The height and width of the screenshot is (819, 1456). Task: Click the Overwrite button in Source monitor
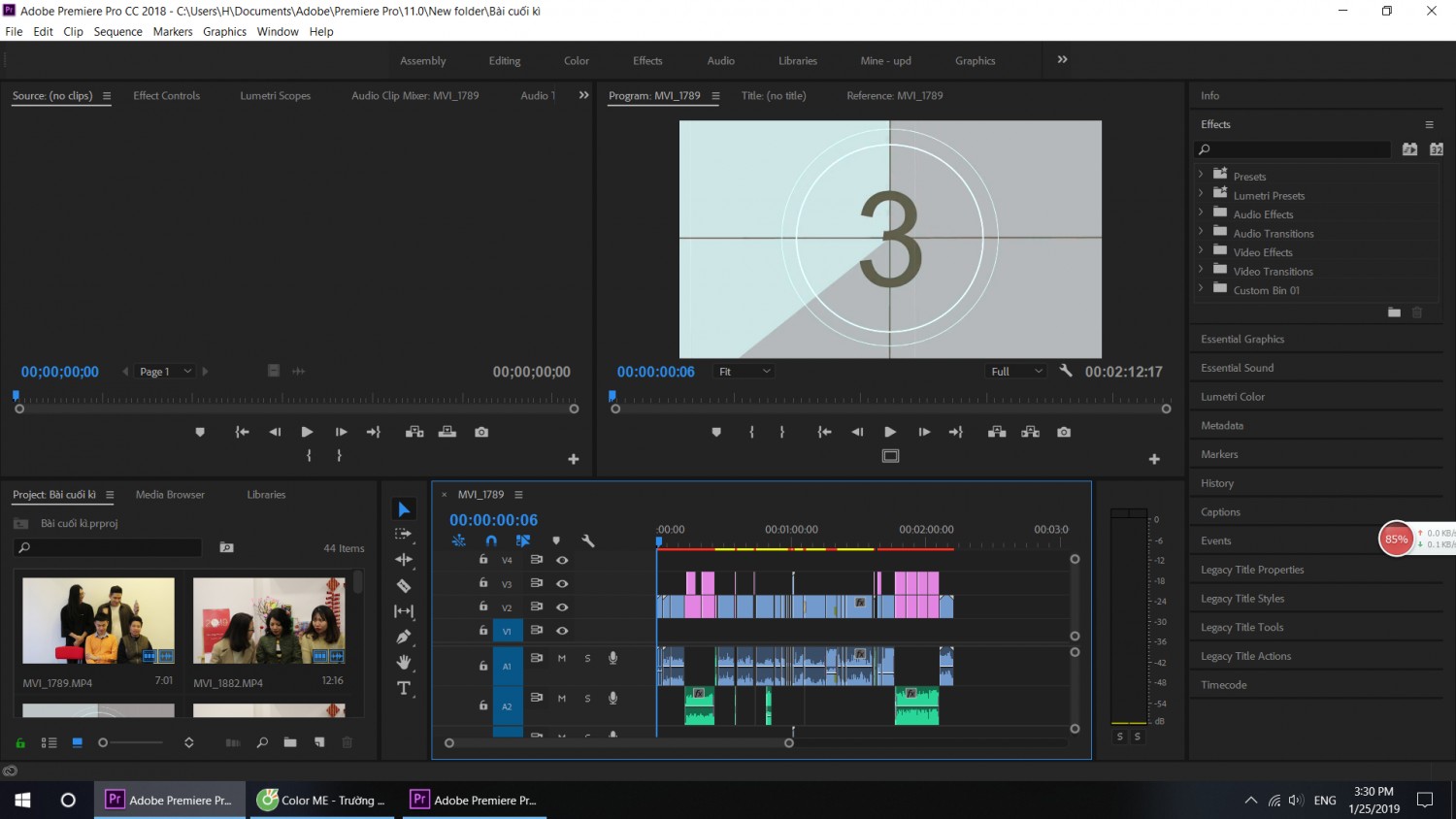coord(447,432)
